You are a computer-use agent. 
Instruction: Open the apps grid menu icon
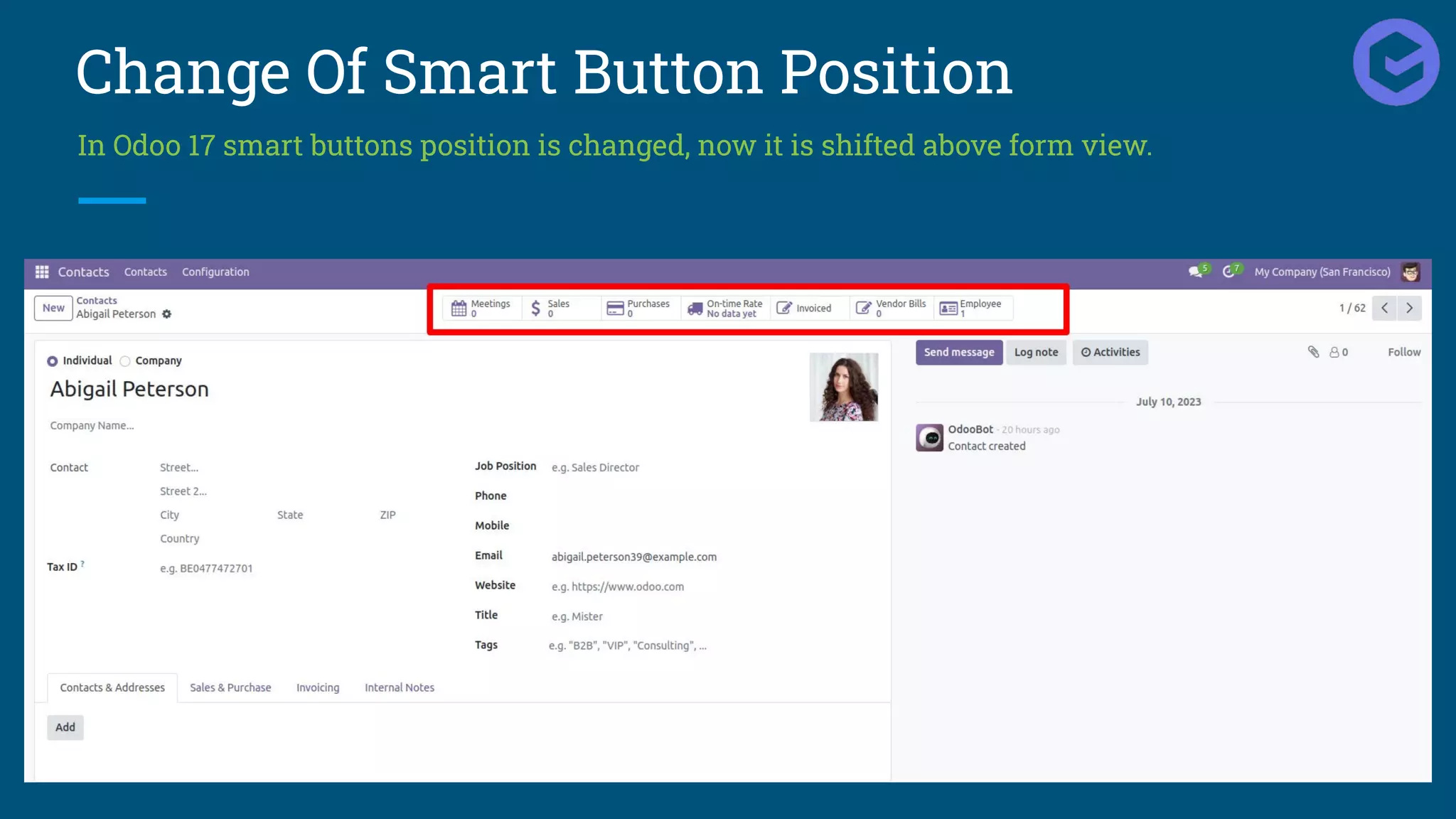[x=42, y=272]
